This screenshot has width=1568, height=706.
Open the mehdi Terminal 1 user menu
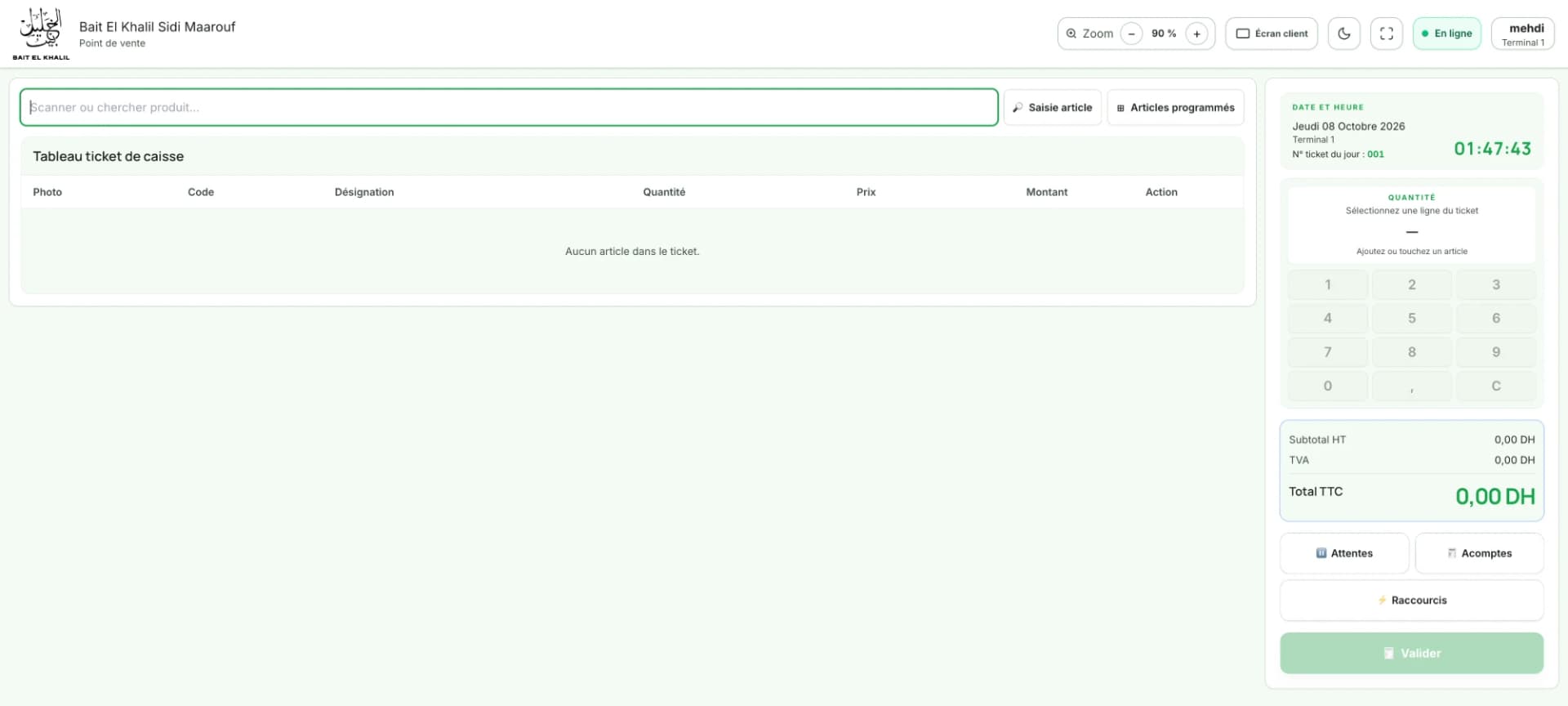coord(1523,34)
